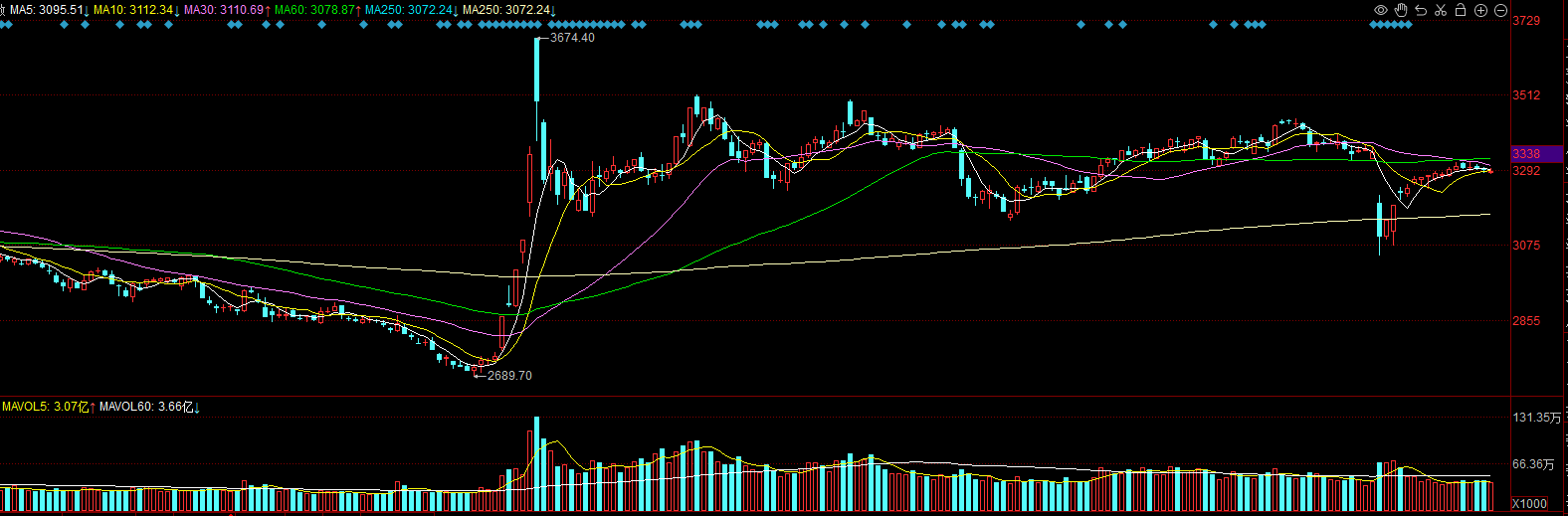1568x516 pixels.
Task: Click the 3729 axis price label
Action: [1526, 21]
